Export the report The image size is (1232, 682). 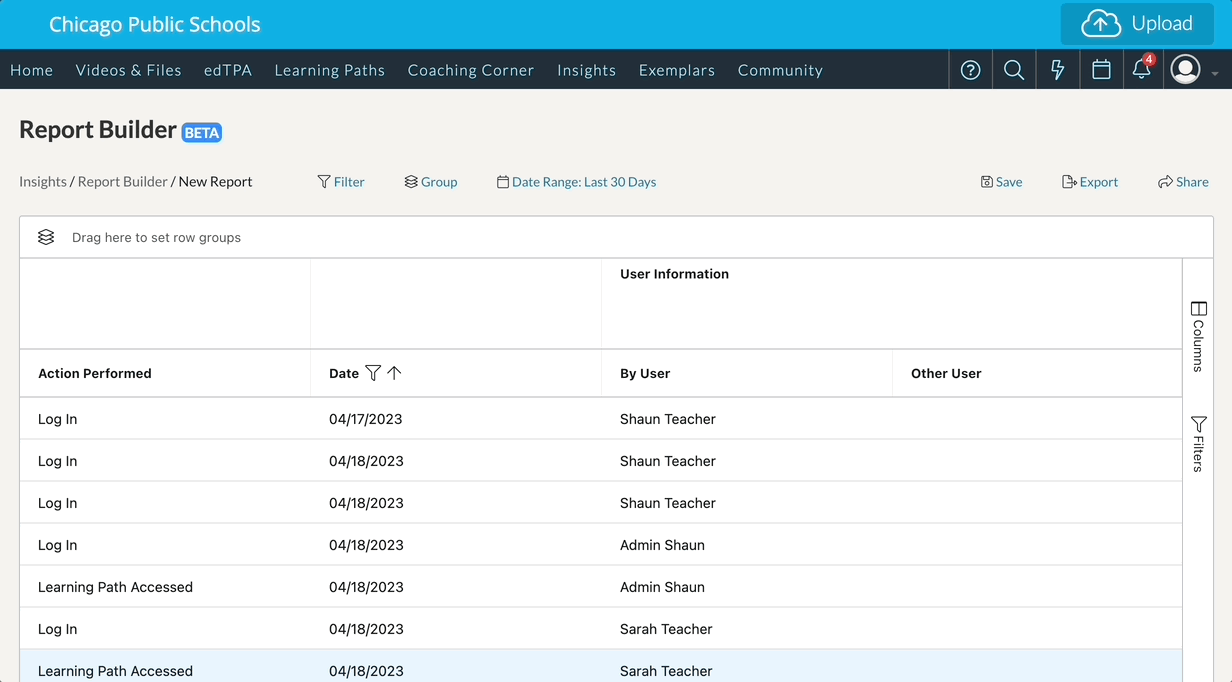coord(1090,182)
